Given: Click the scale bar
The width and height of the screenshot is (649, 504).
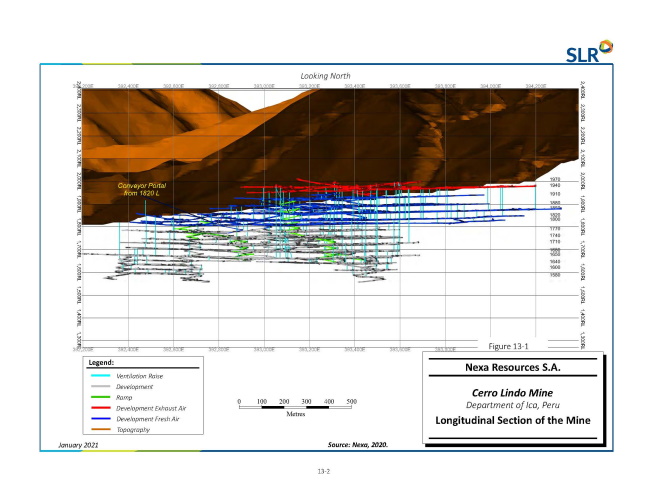Looking at the screenshot, I should (295, 407).
